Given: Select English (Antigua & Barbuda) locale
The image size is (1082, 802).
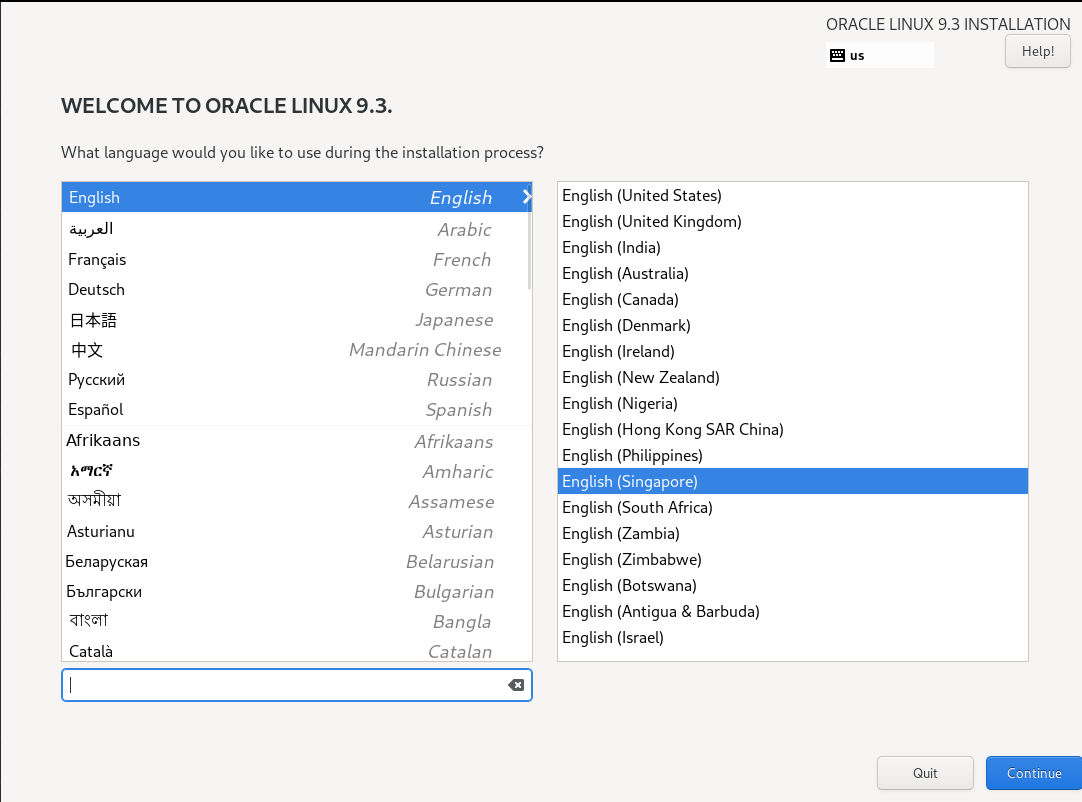Looking at the screenshot, I should (792, 612).
